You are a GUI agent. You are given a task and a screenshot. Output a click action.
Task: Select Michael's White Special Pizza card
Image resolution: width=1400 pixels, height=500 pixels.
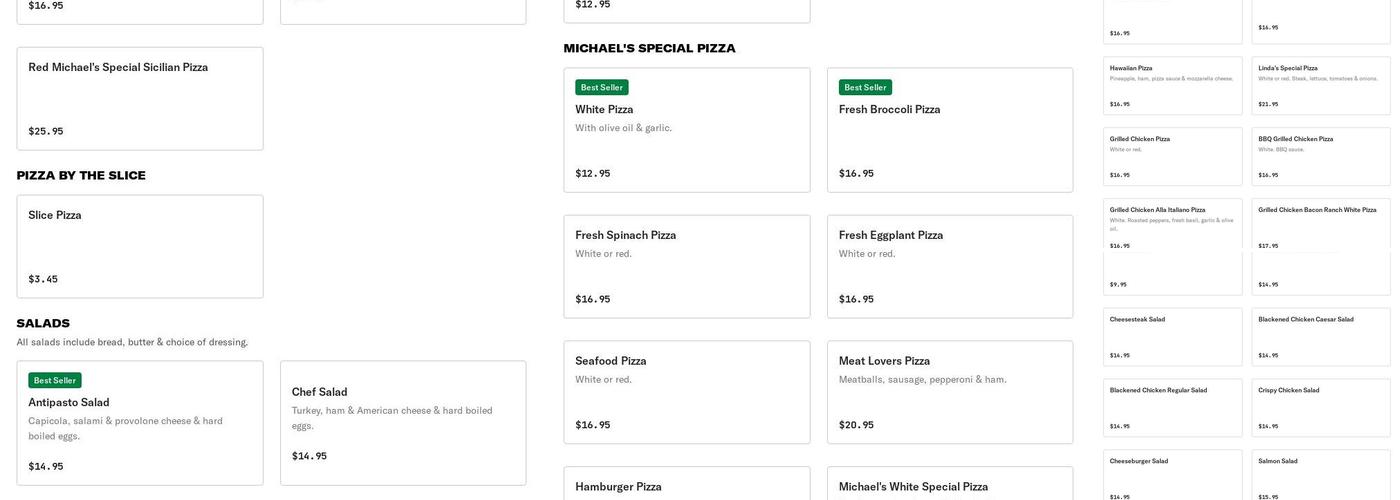(950, 484)
